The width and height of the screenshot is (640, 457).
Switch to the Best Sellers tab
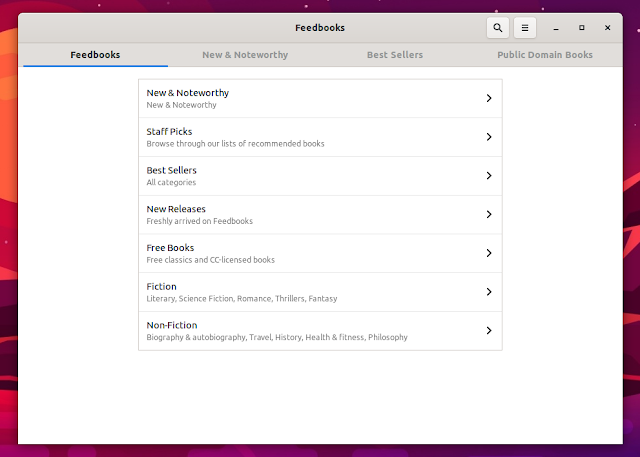point(394,55)
